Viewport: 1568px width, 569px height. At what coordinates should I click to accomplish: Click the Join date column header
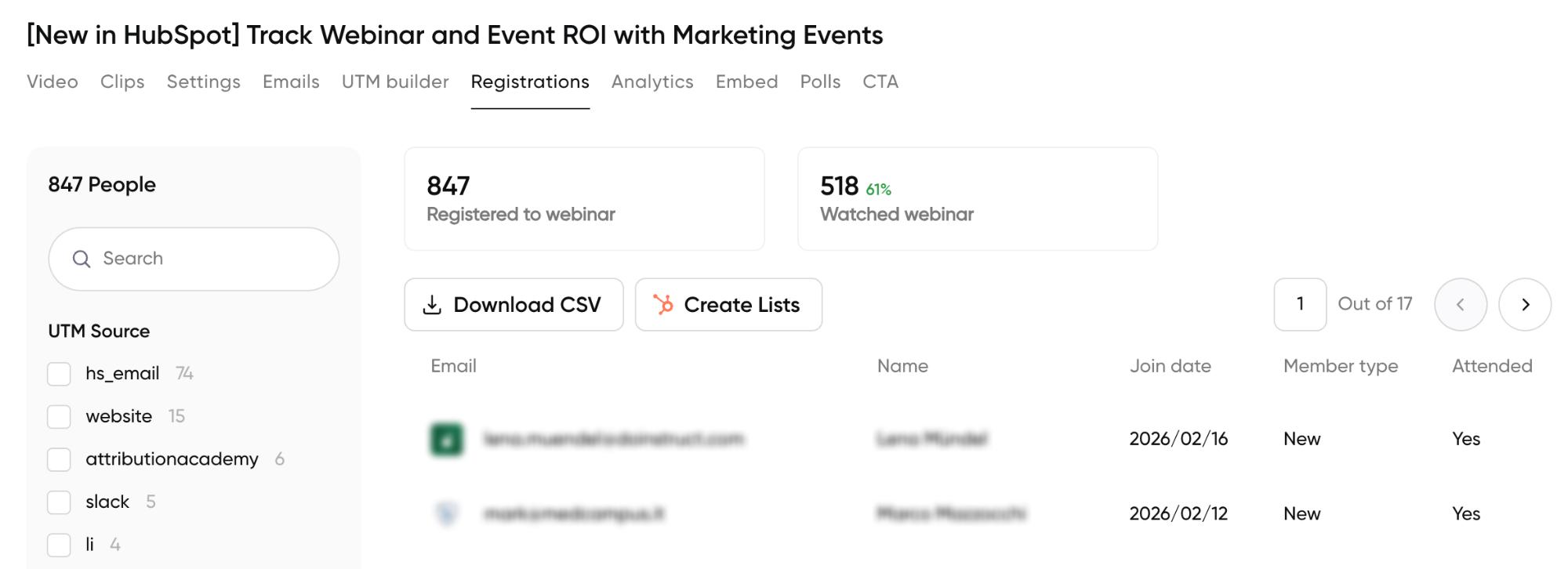[x=1171, y=366]
